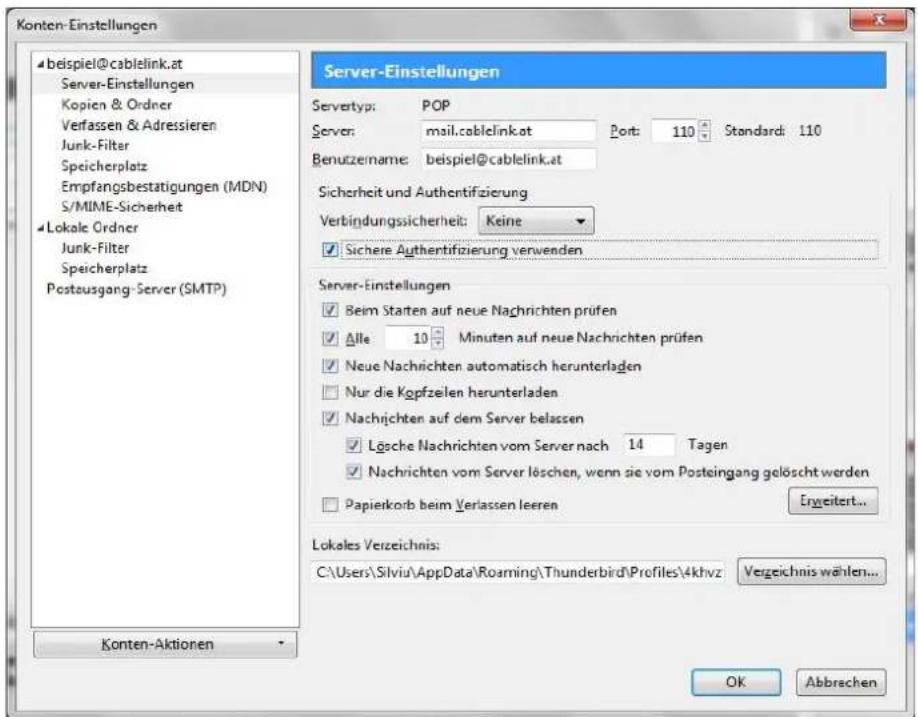Open the Konten-Aktionen dropdown
Screen dimensions: 918x717
165,644
